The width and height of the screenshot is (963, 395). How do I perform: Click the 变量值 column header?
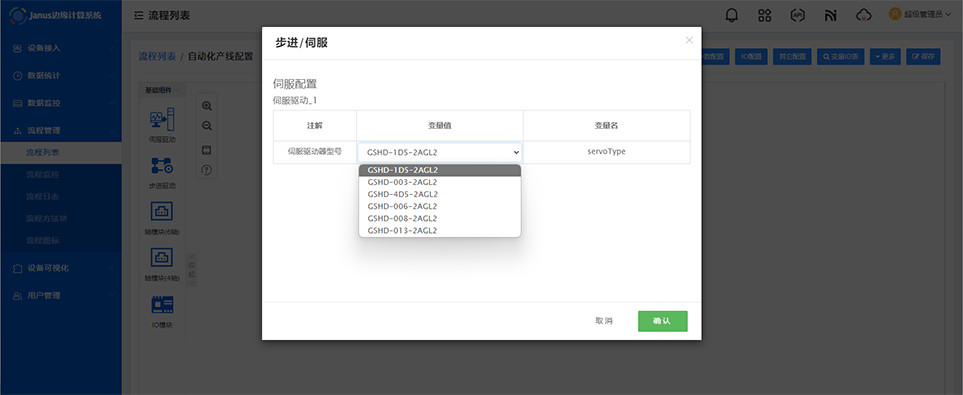pyautogui.click(x=440, y=125)
